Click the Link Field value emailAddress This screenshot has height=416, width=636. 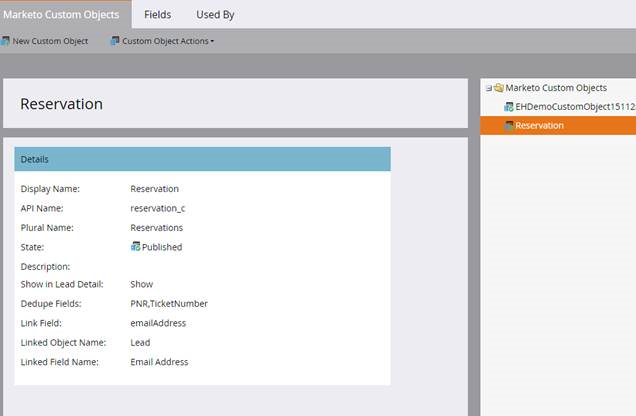coord(158,323)
